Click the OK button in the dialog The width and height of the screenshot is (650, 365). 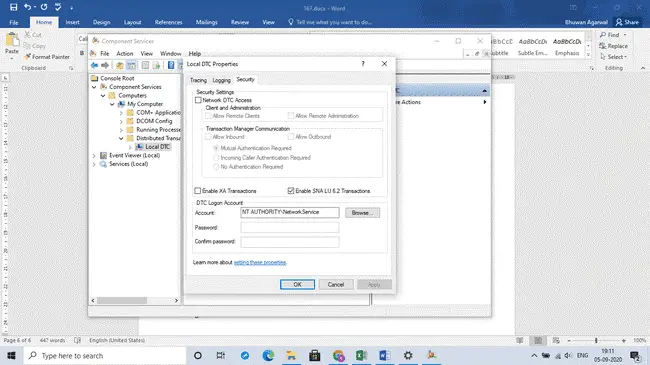[x=297, y=285]
